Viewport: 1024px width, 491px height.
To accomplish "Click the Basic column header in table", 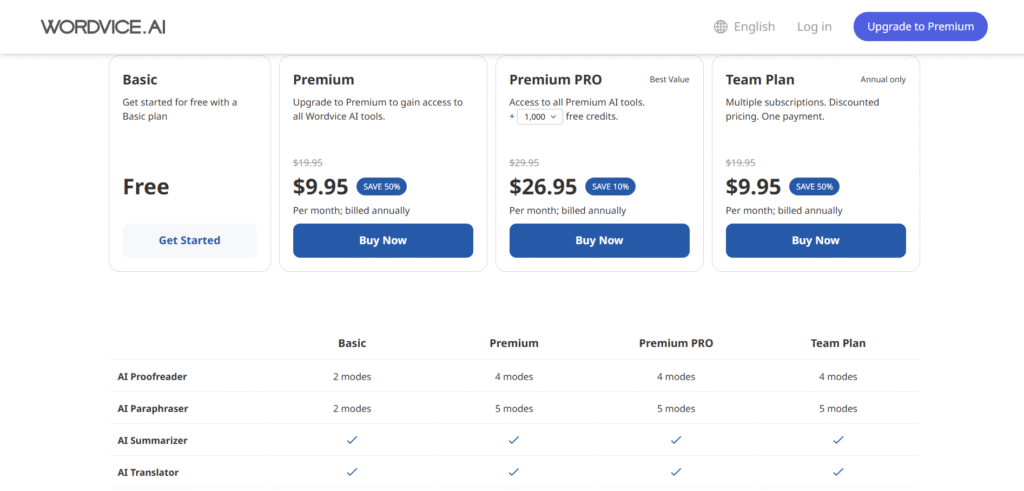I will tap(352, 343).
